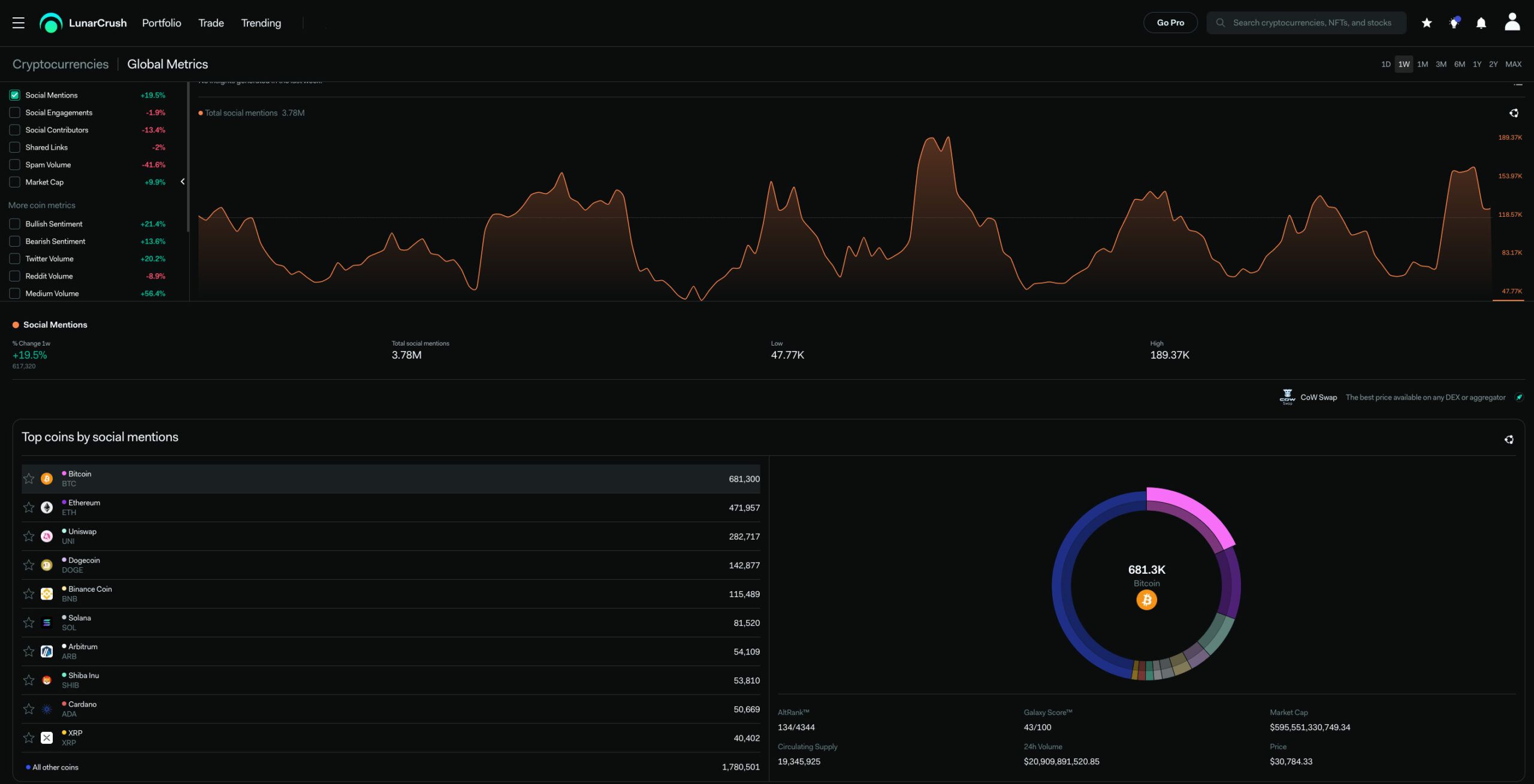Image resolution: width=1534 pixels, height=784 pixels.
Task: Go to the Trending page
Action: (261, 23)
